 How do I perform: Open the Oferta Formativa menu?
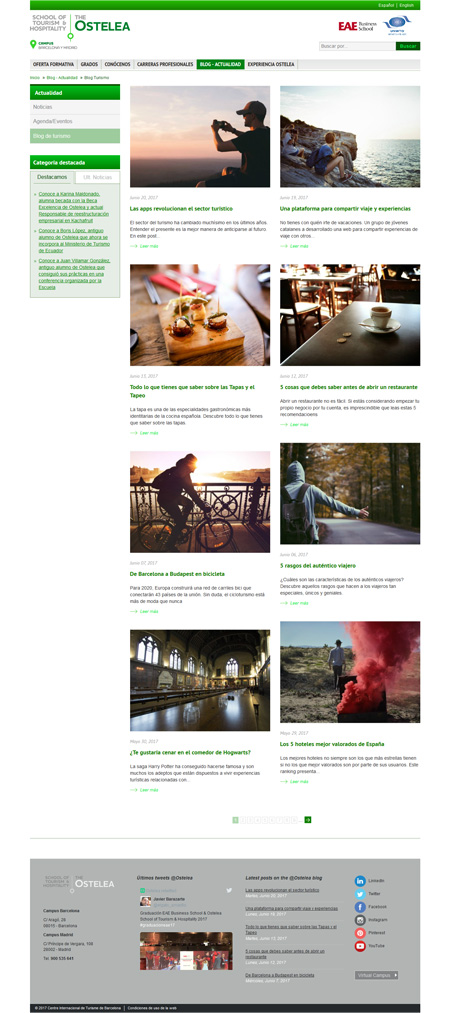pyautogui.click(x=54, y=65)
